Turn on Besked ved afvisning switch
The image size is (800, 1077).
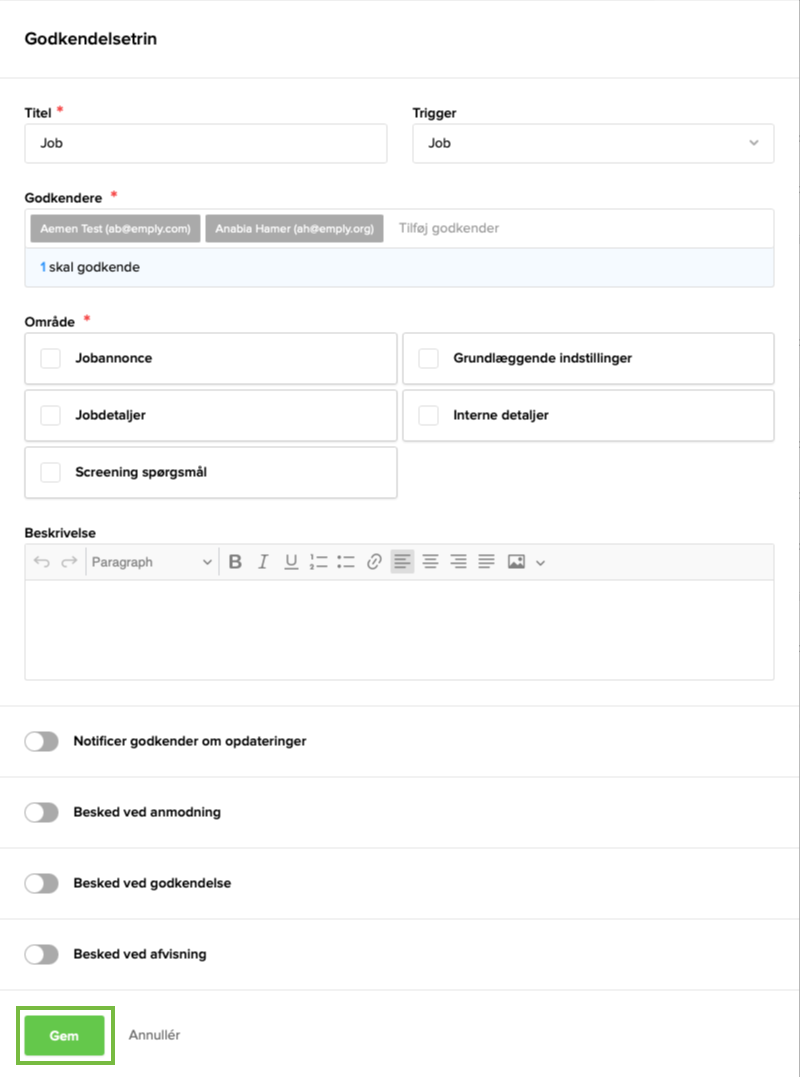click(42, 955)
